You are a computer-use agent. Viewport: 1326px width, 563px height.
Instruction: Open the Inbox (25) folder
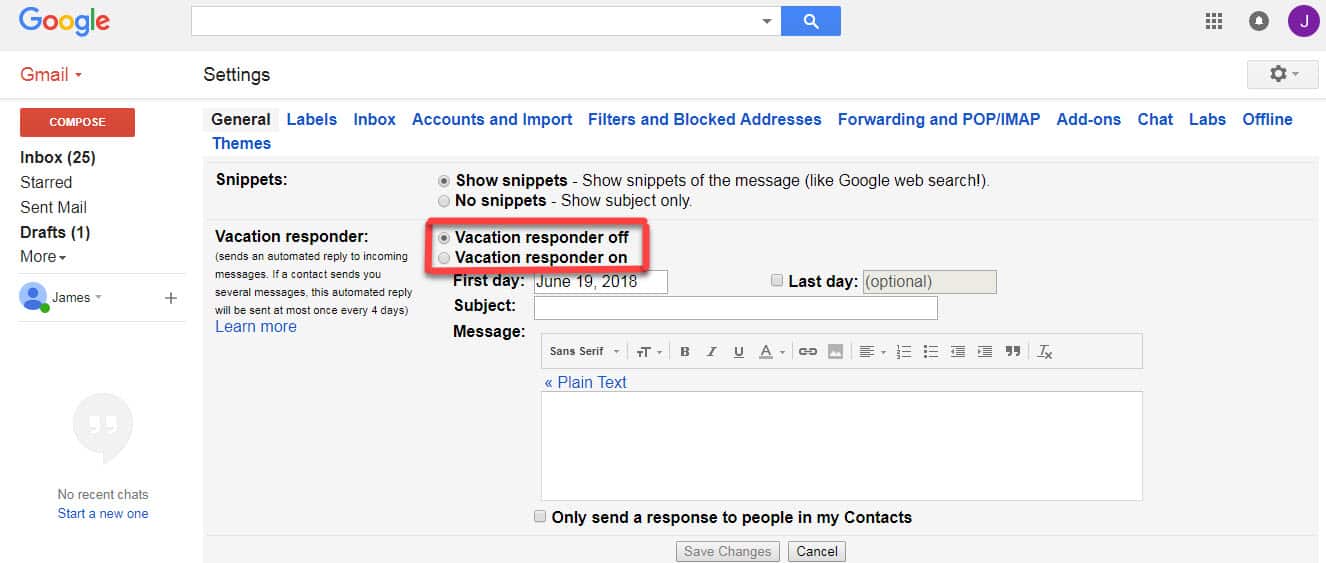point(58,157)
